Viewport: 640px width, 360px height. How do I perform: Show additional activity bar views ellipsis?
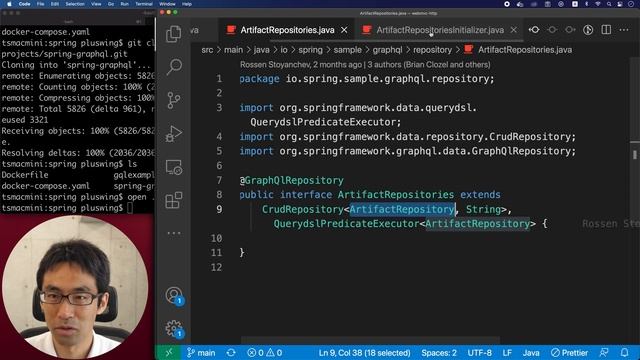(x=173, y=233)
